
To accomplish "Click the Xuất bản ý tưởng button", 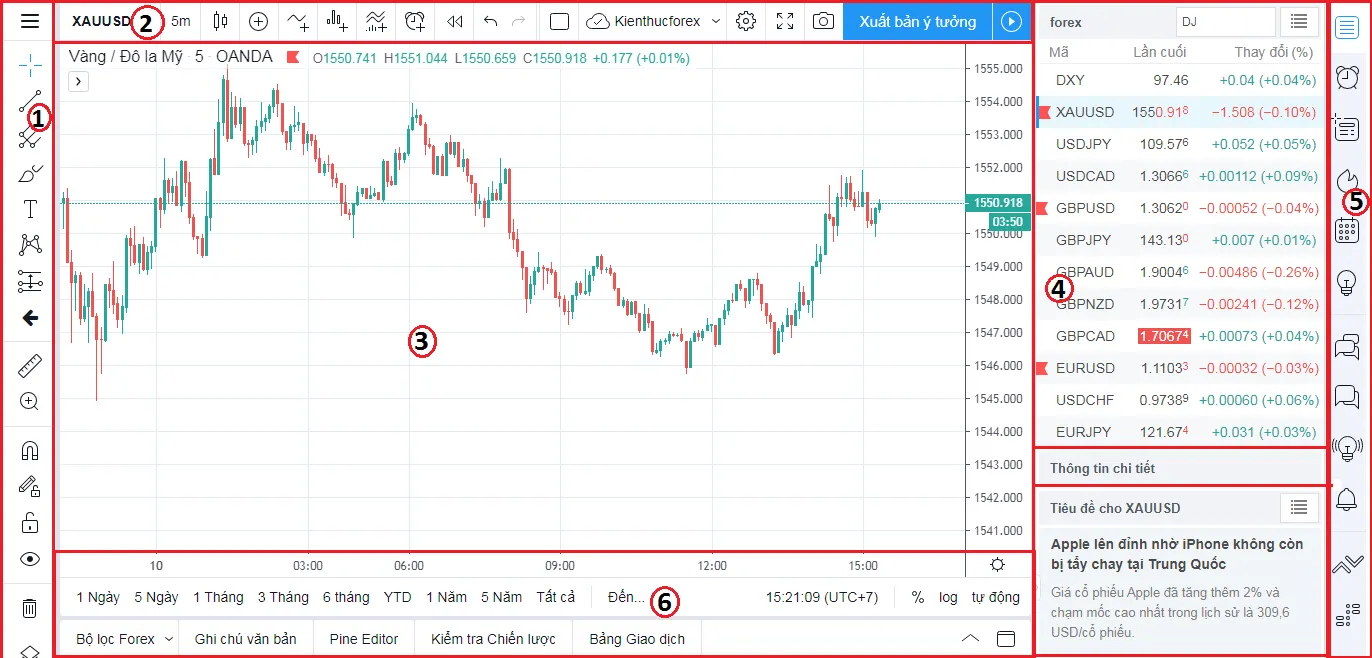I will click(917, 21).
